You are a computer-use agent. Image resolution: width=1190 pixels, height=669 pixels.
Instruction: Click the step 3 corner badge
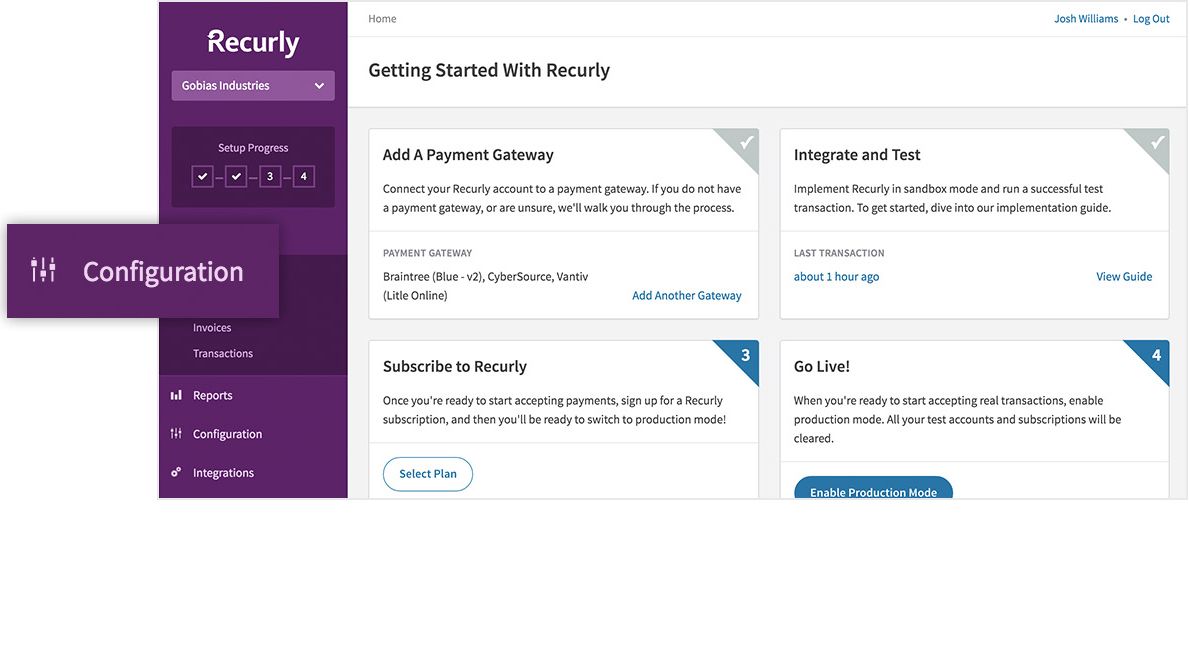click(745, 355)
